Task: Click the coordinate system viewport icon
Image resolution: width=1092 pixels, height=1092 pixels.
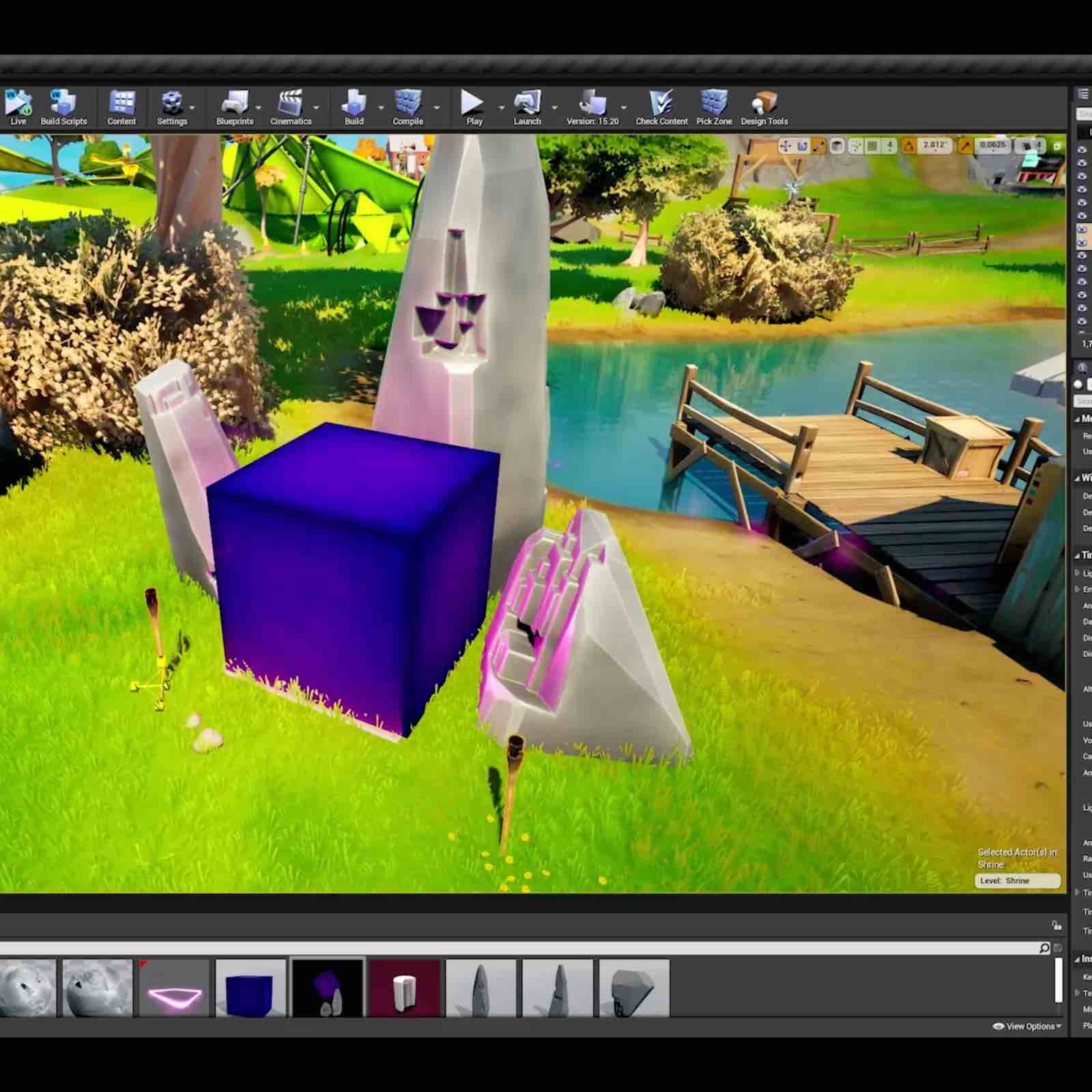Action: [x=837, y=146]
